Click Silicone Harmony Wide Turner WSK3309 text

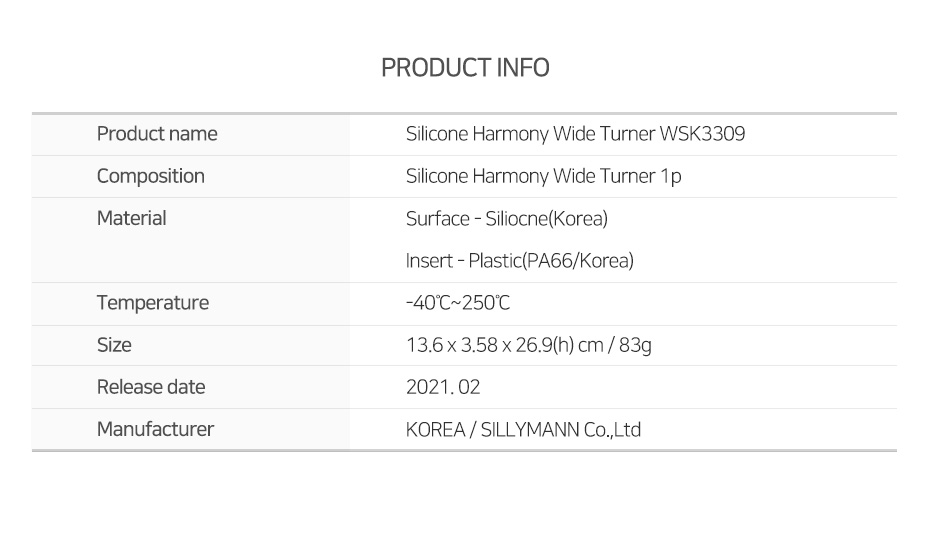[x=575, y=133]
